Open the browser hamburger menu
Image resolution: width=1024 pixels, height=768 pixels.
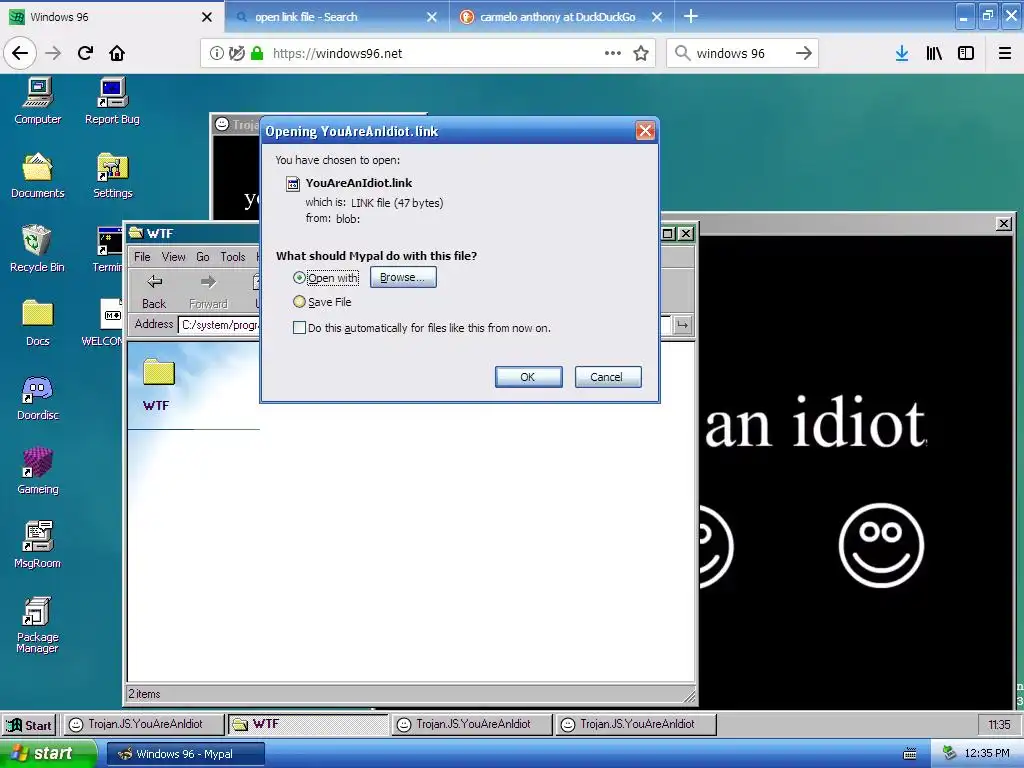click(1005, 53)
